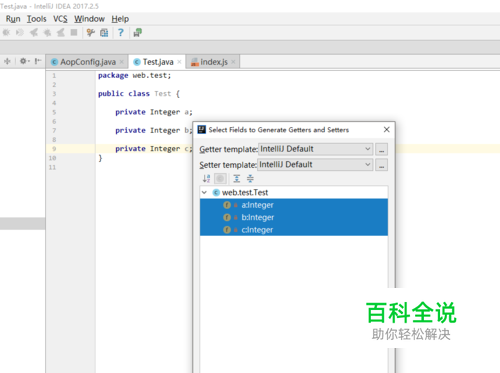Screen dimensions: 500x373
Task: Click the Sort Alphabetically icon in dialog
Action: [206, 179]
